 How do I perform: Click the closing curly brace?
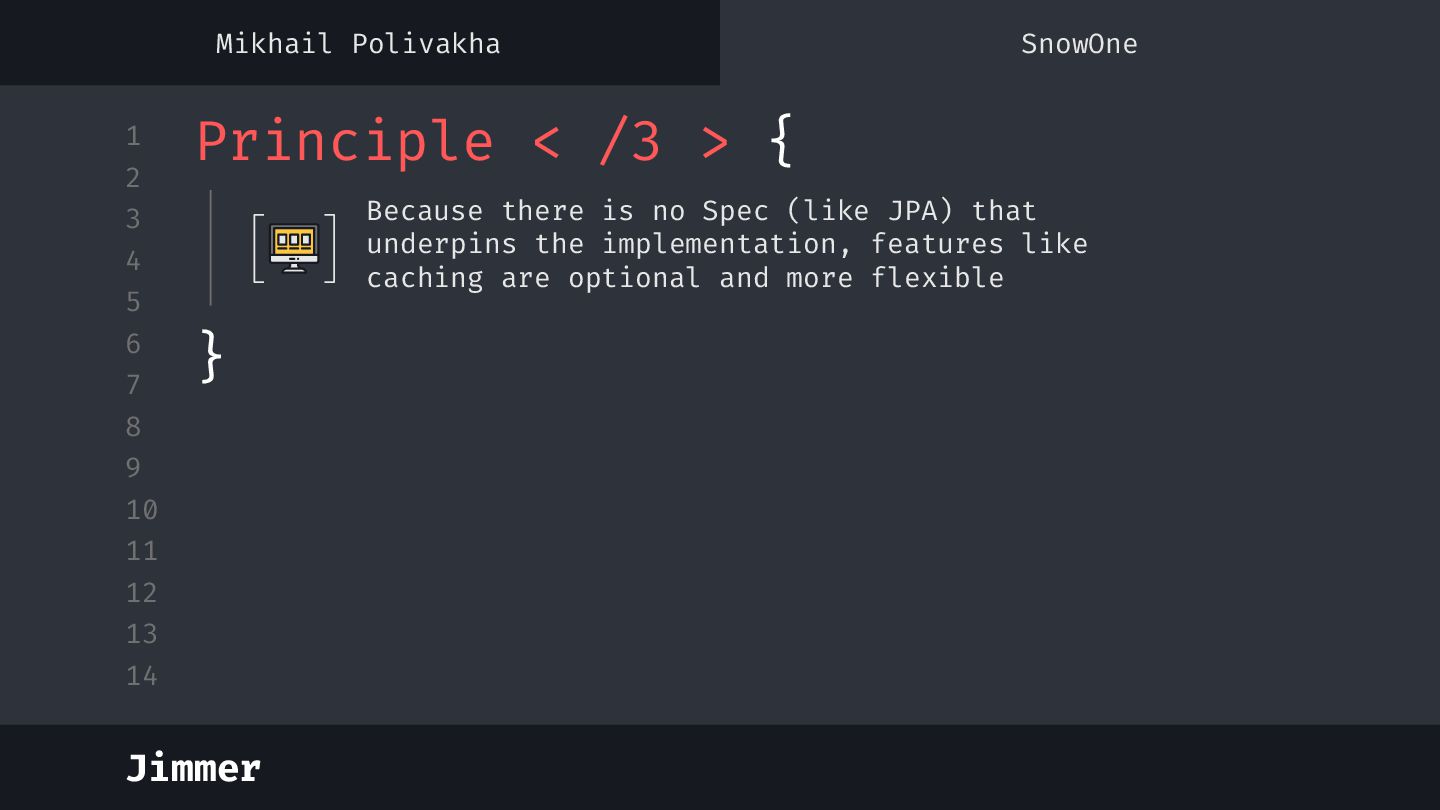click(210, 355)
